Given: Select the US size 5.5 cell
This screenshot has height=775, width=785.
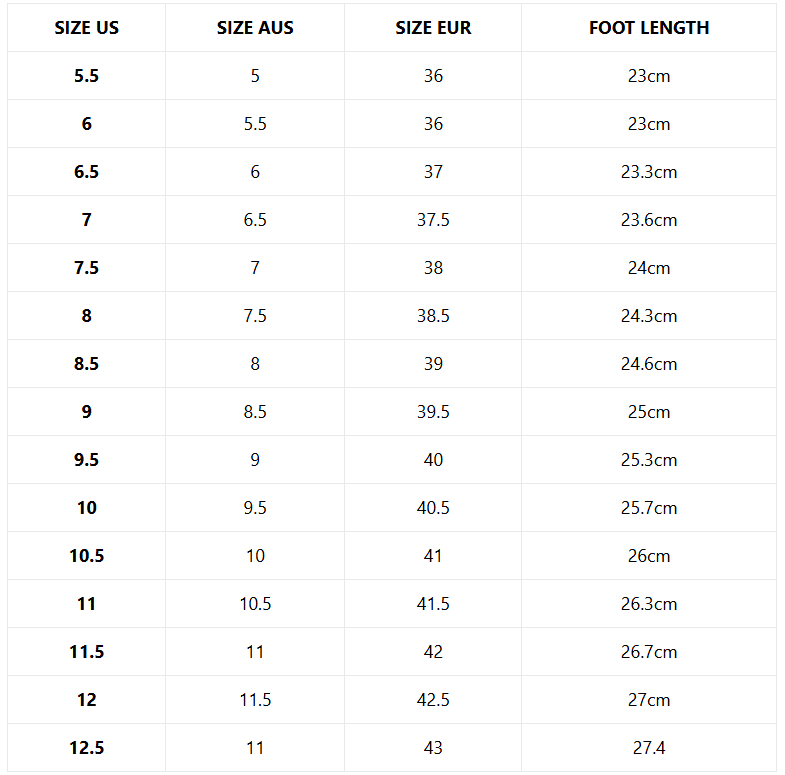Looking at the screenshot, I should pyautogui.click(x=87, y=76).
